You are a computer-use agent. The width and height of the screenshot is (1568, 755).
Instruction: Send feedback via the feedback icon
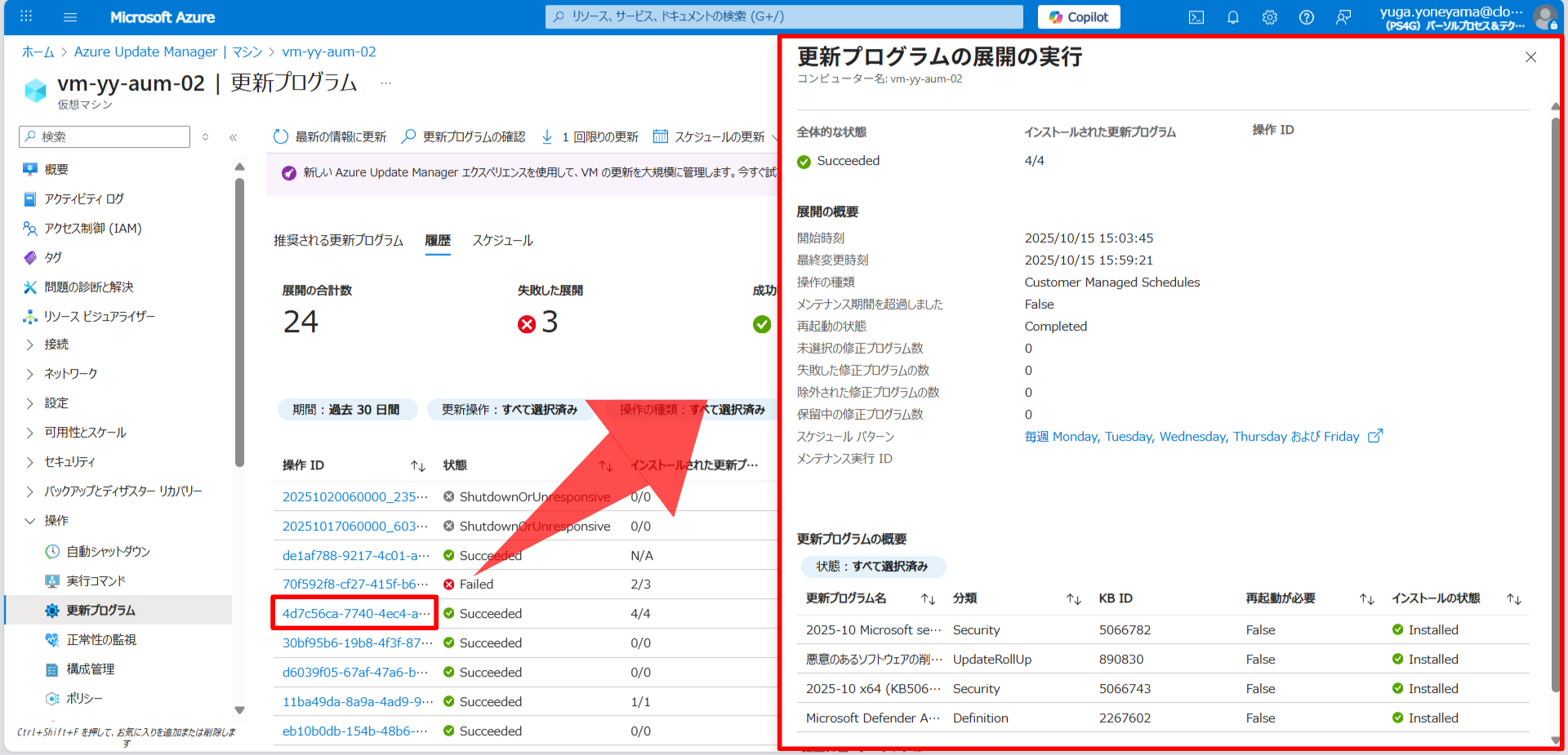[x=1343, y=17]
